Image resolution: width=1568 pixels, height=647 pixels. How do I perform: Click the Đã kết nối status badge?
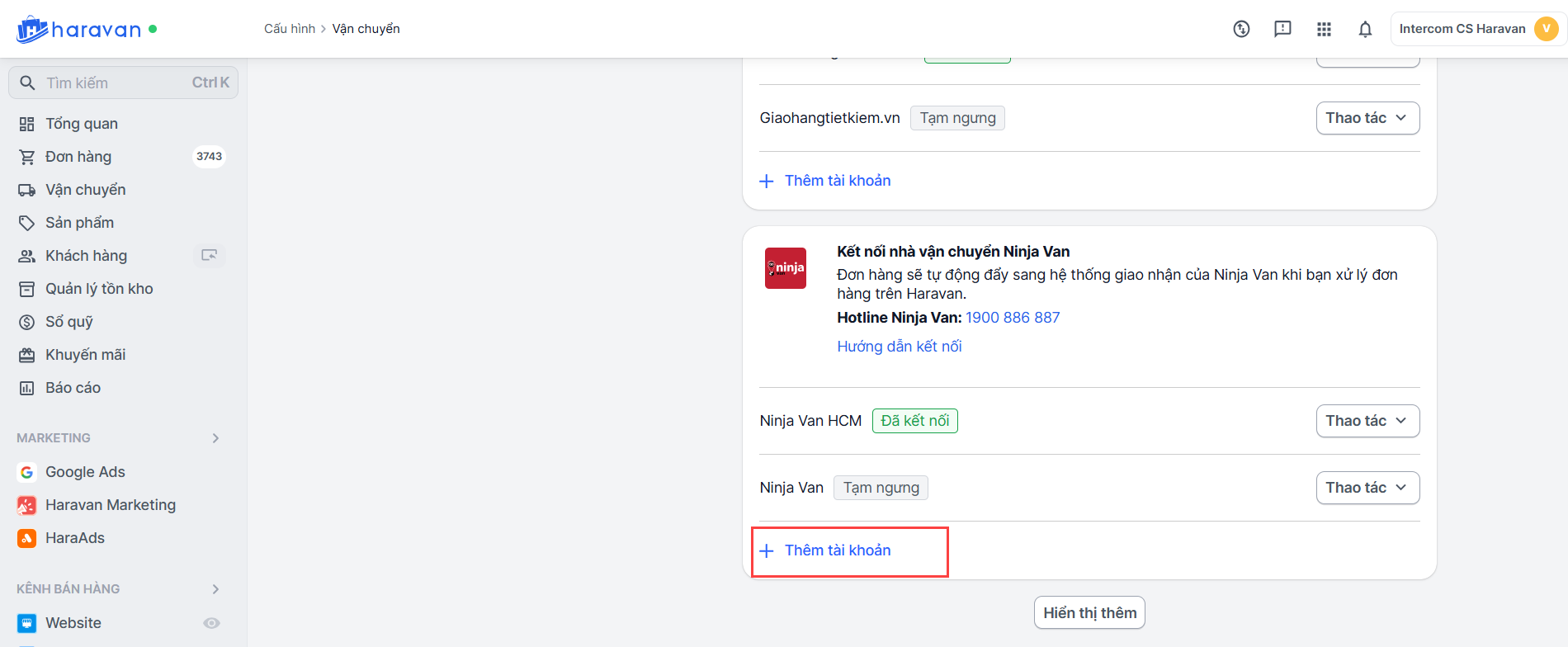tap(915, 421)
